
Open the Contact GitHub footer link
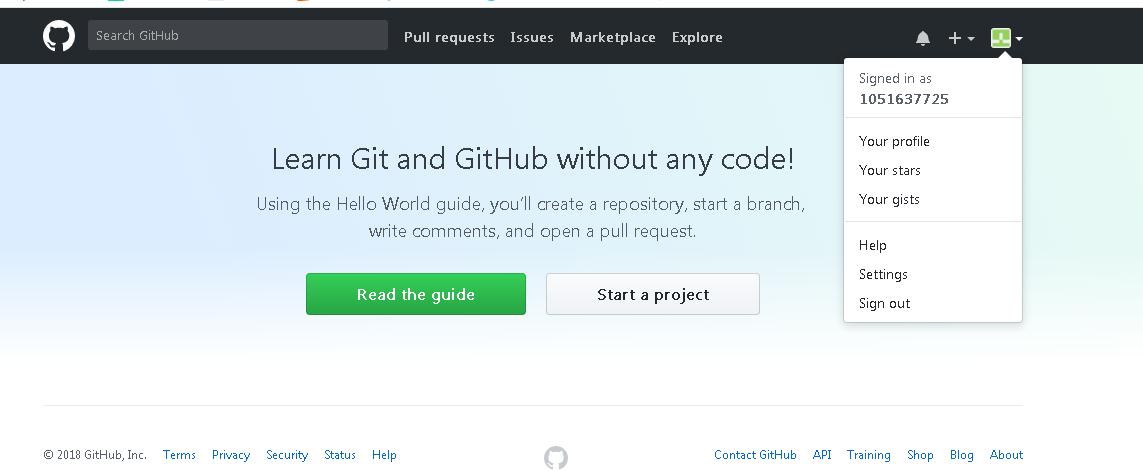click(755, 455)
